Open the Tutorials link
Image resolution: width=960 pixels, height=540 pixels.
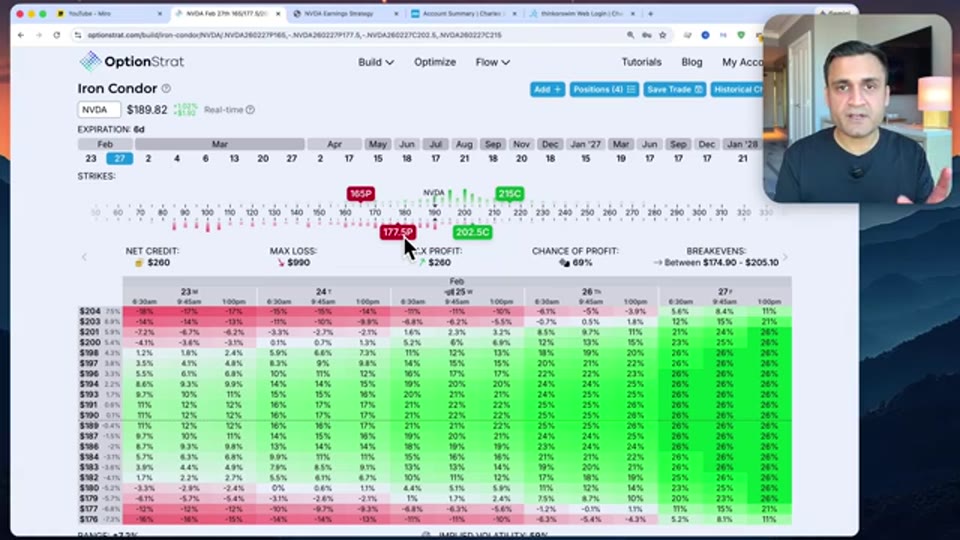pyautogui.click(x=641, y=62)
